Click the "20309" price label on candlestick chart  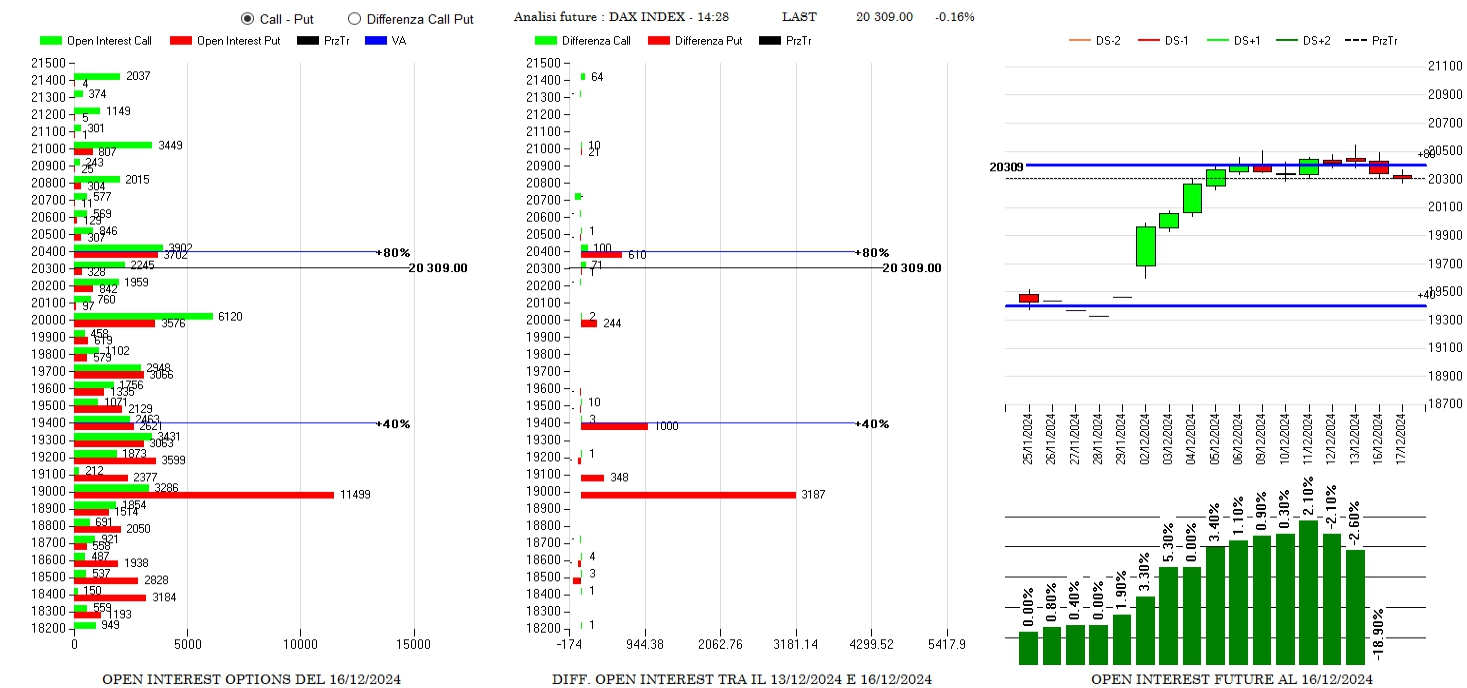(1006, 167)
